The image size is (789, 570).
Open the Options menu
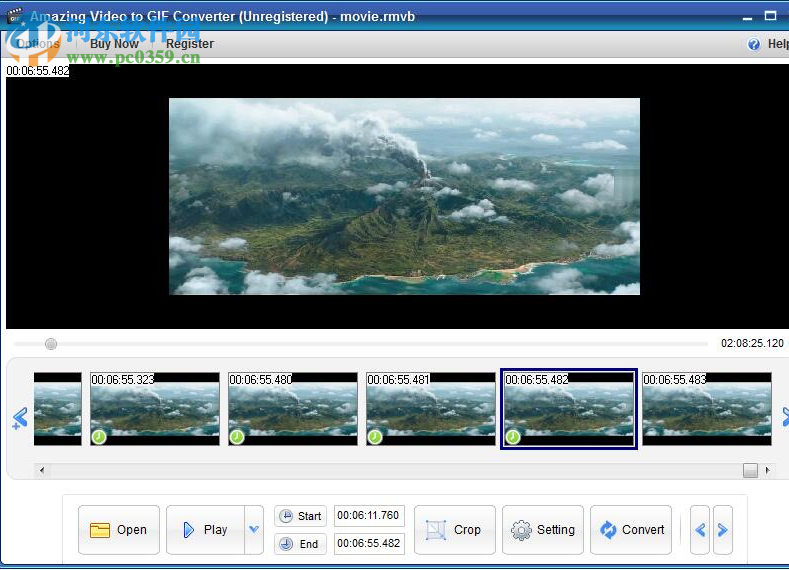tap(38, 44)
